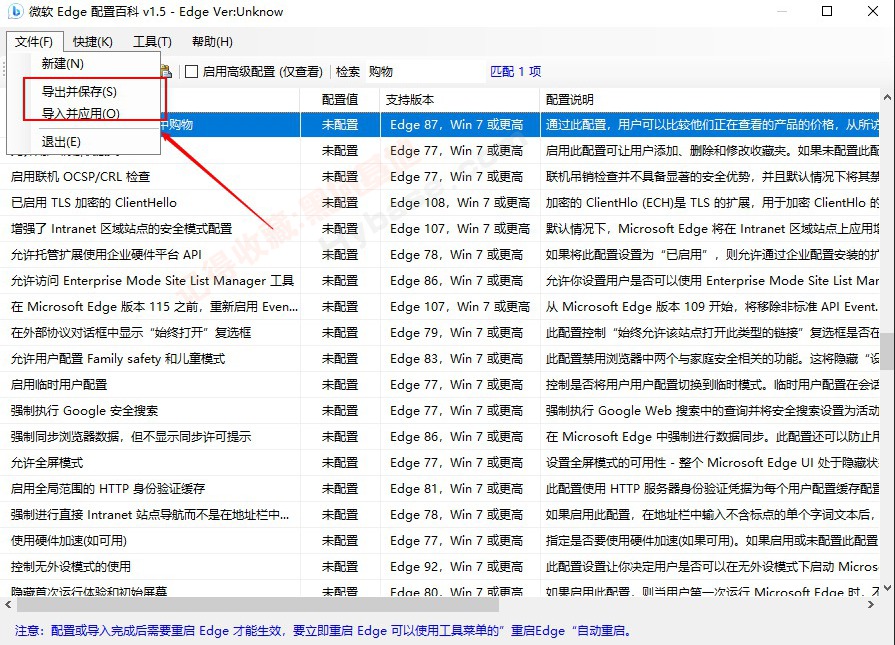Screen dimensions: 895x645
Task: Select the row 允许用户配置 Family safety 和儿童模式
Action: tap(440, 358)
